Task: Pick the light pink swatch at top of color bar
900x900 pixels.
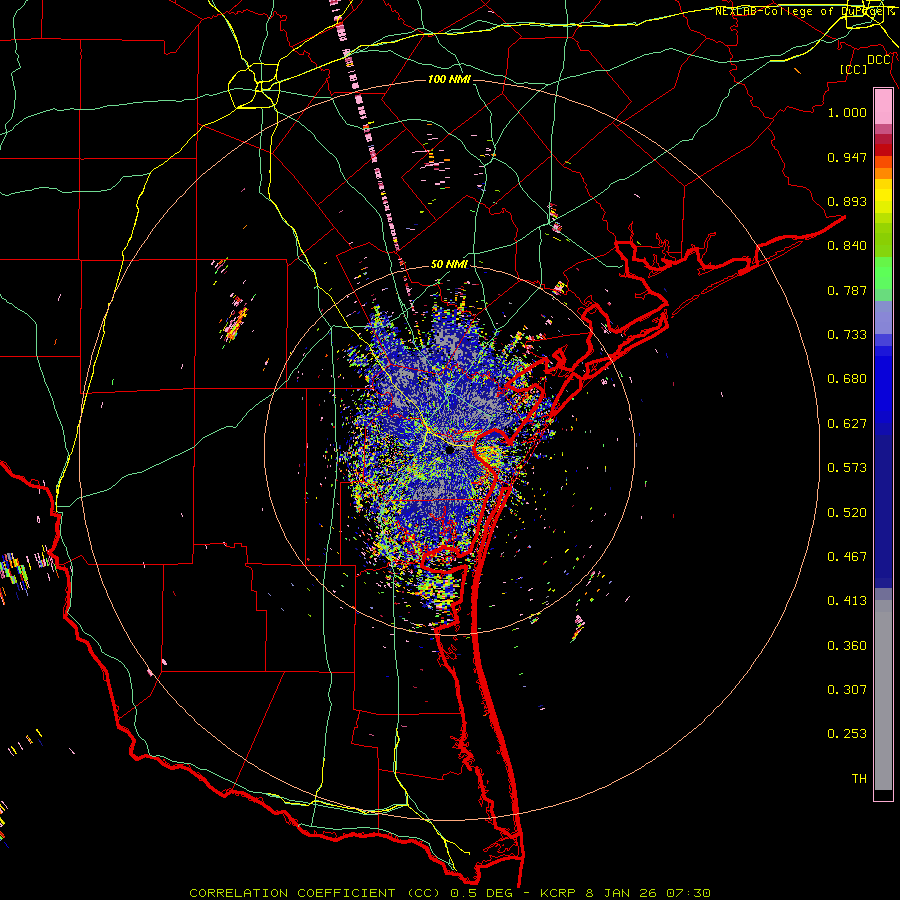Action: click(x=883, y=107)
